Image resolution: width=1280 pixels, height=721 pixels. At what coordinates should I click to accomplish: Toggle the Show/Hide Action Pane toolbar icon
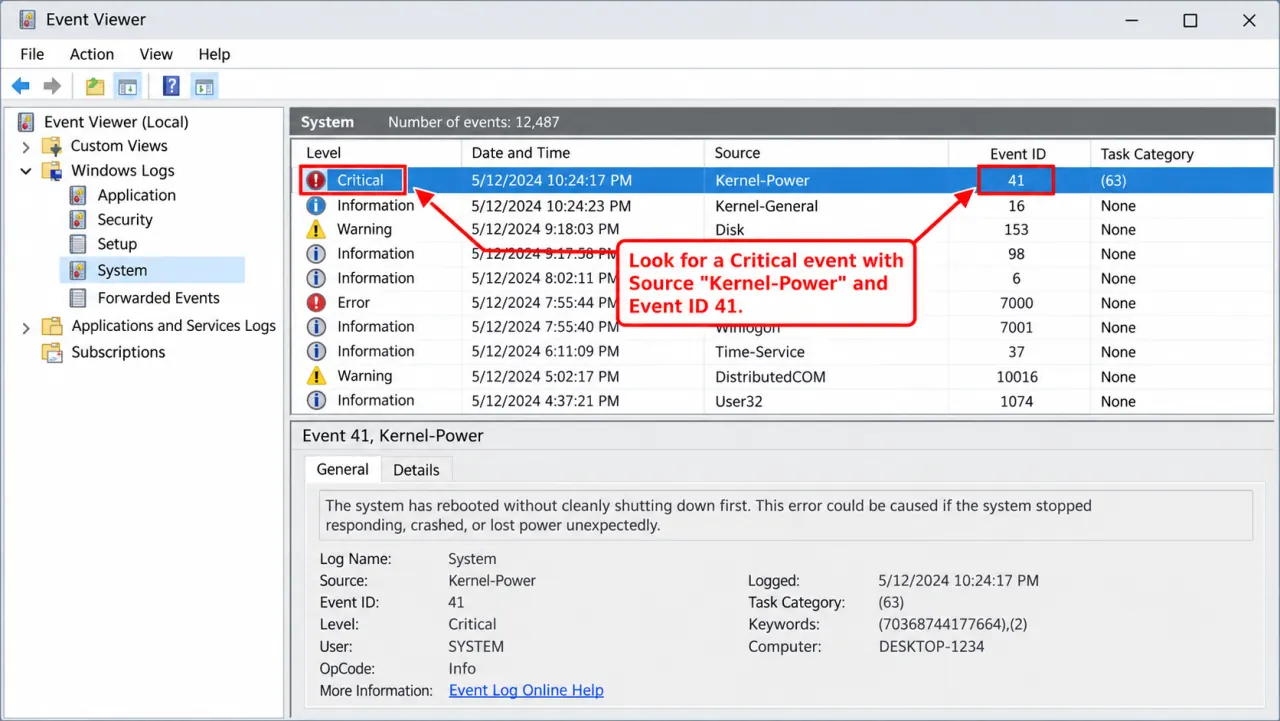coord(203,86)
